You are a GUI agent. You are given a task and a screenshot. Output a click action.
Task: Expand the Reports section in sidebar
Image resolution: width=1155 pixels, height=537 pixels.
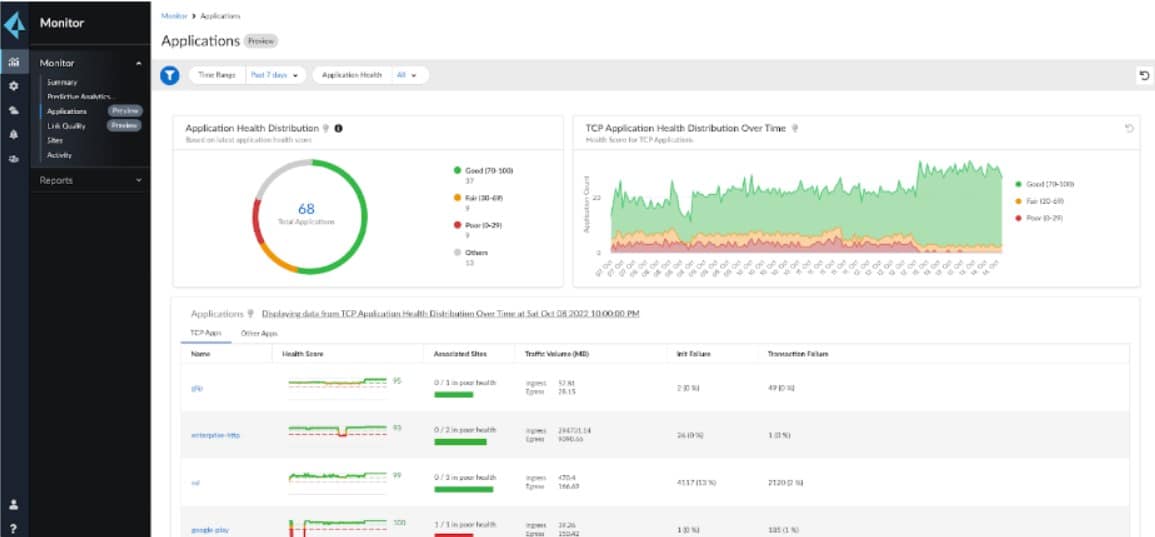click(x=139, y=180)
